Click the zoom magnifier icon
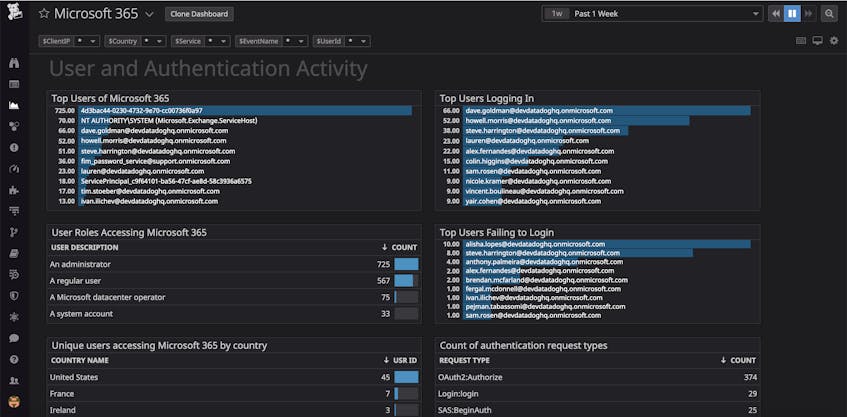Screen dimensions: 847x417 [829, 14]
